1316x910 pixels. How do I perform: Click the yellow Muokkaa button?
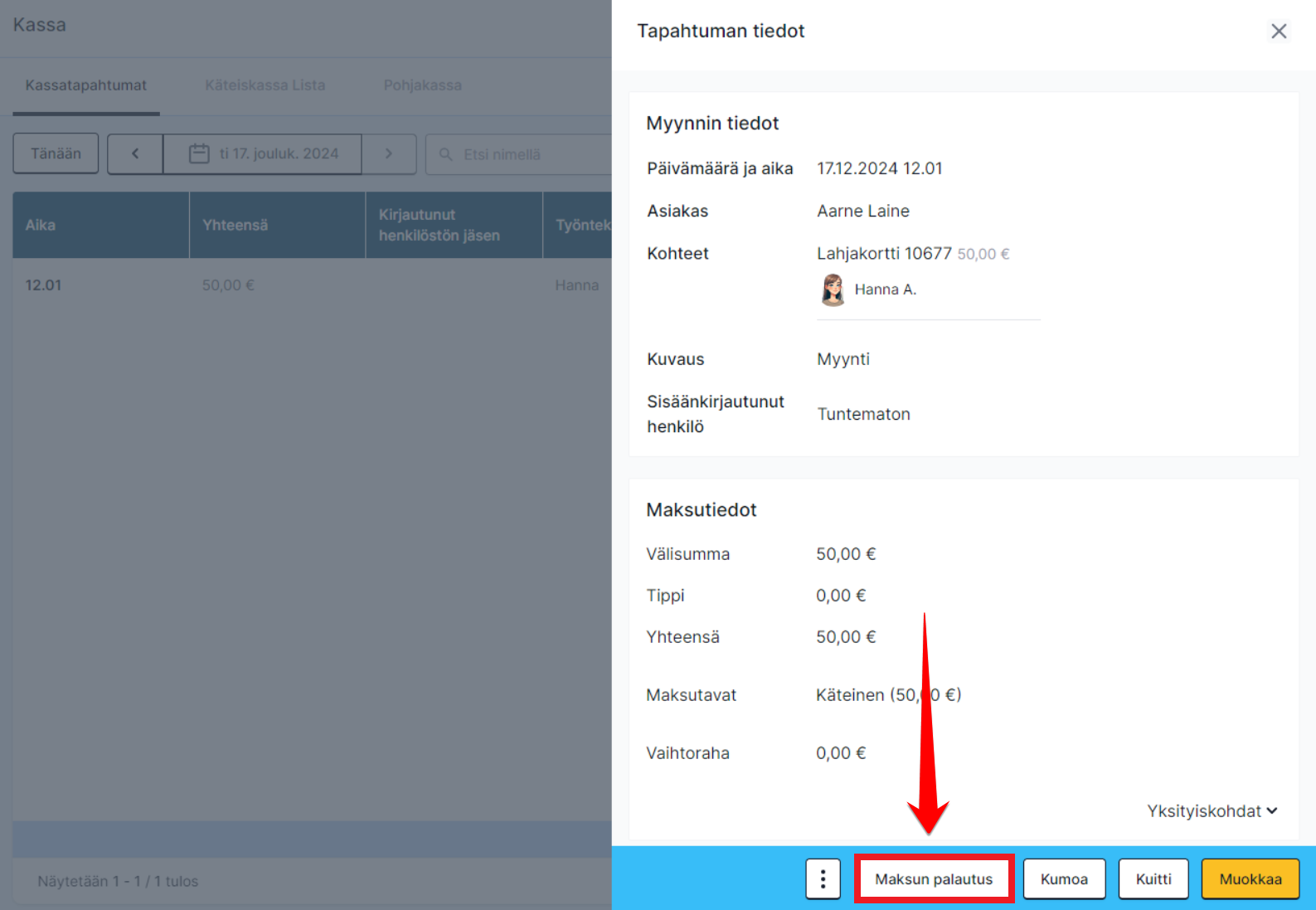click(x=1250, y=878)
